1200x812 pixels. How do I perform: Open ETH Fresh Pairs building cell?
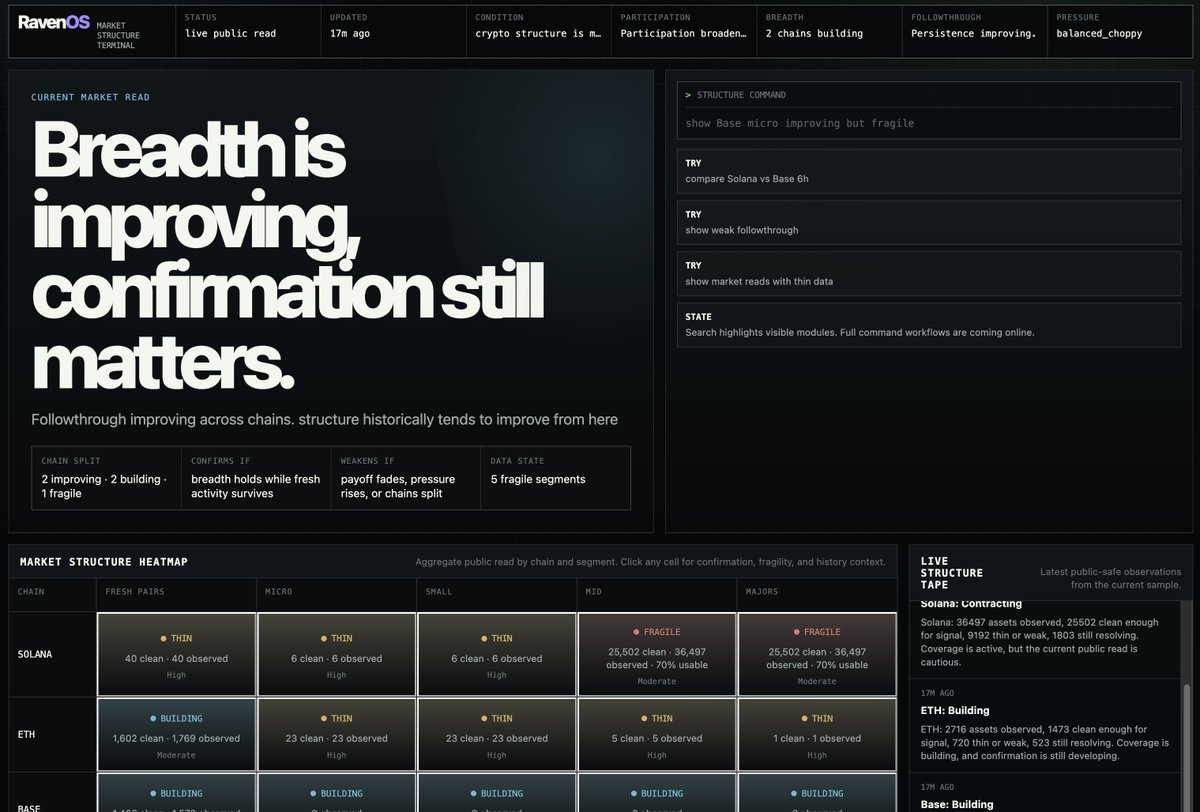pyautogui.click(x=176, y=734)
